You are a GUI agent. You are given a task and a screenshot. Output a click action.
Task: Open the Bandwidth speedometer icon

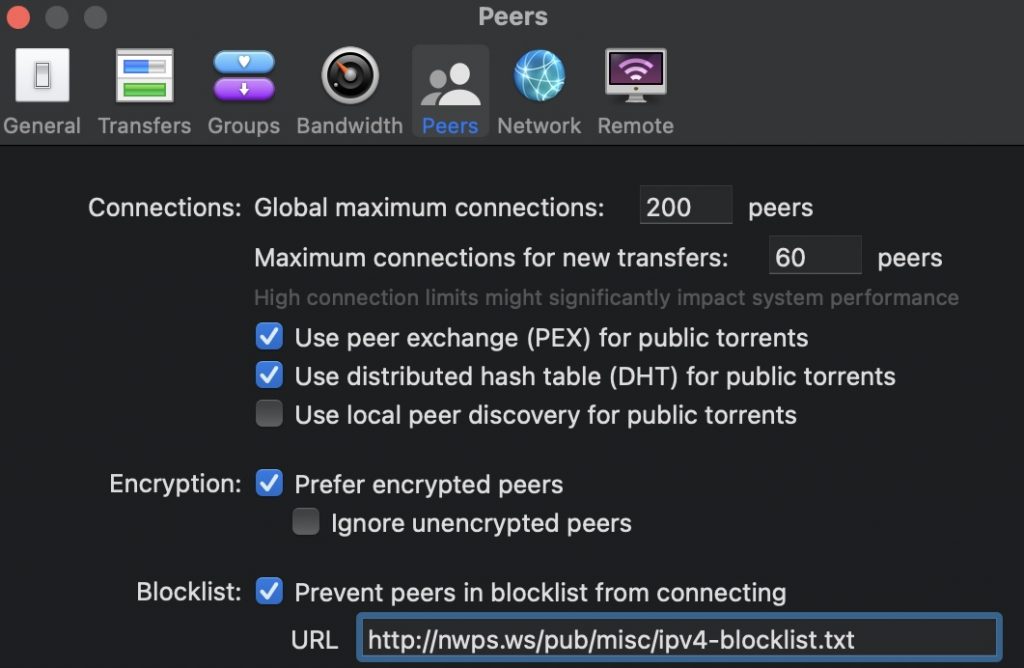(x=349, y=76)
